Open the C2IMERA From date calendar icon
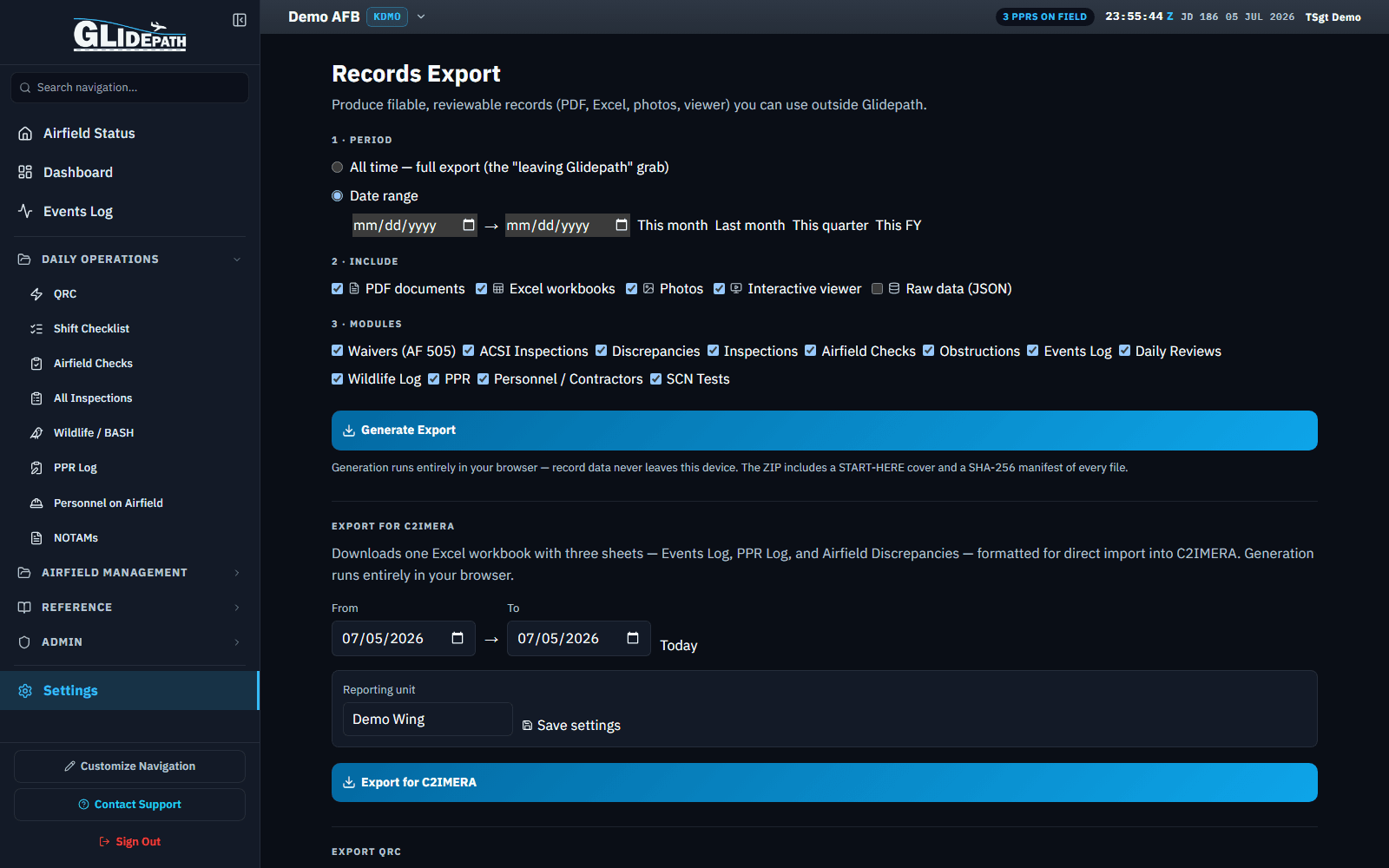1389x868 pixels. pos(458,639)
